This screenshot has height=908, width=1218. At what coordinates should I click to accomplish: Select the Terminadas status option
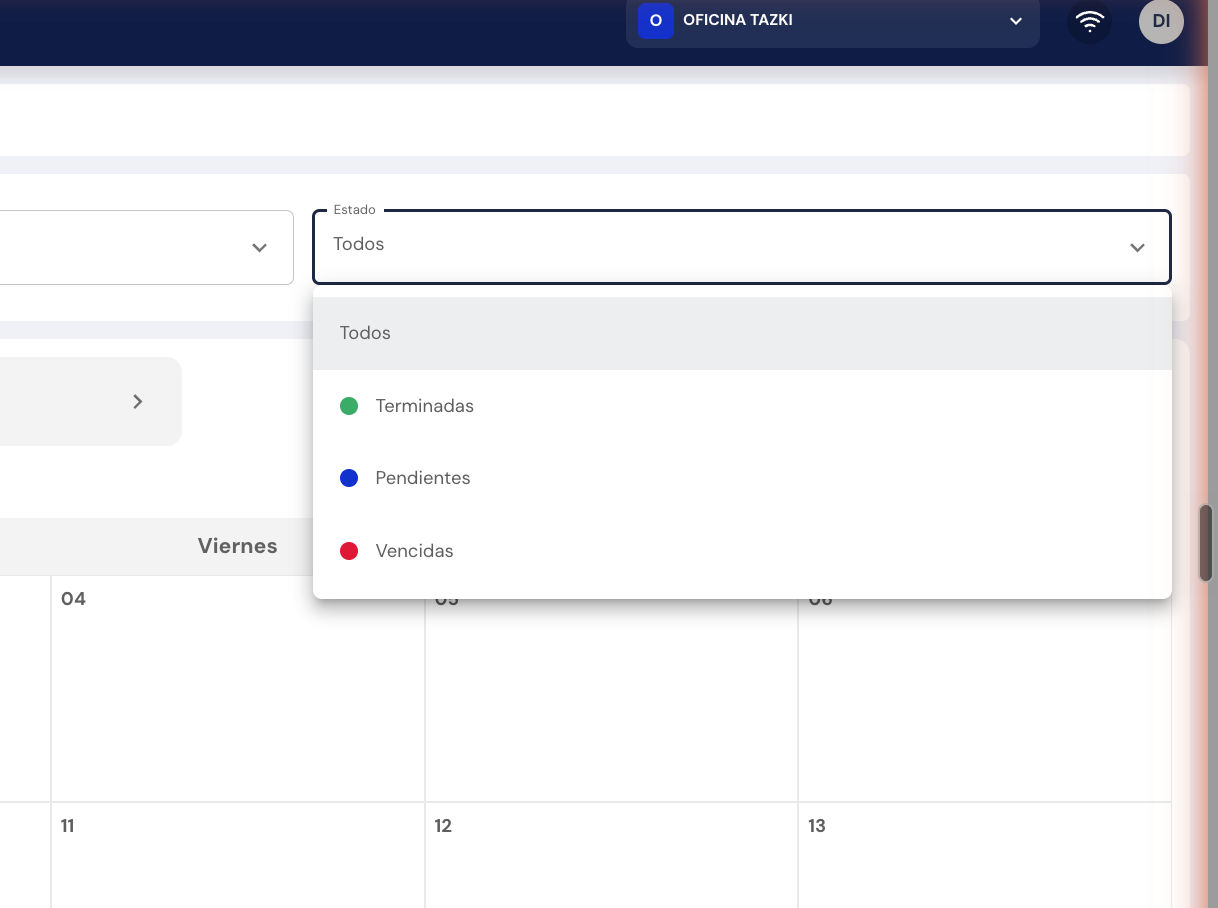[x=742, y=406]
